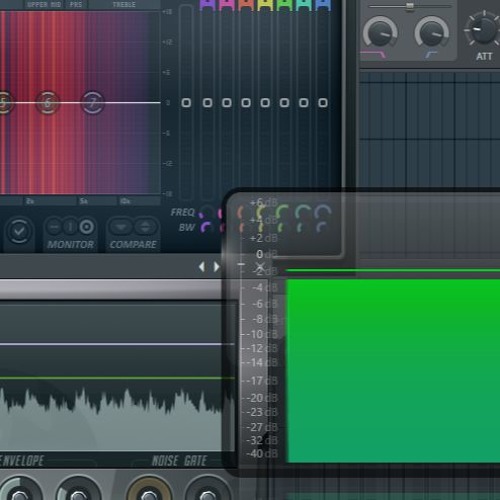This screenshot has width=500, height=500.
Task: Click the purple BW knob
Action: pos(206,227)
